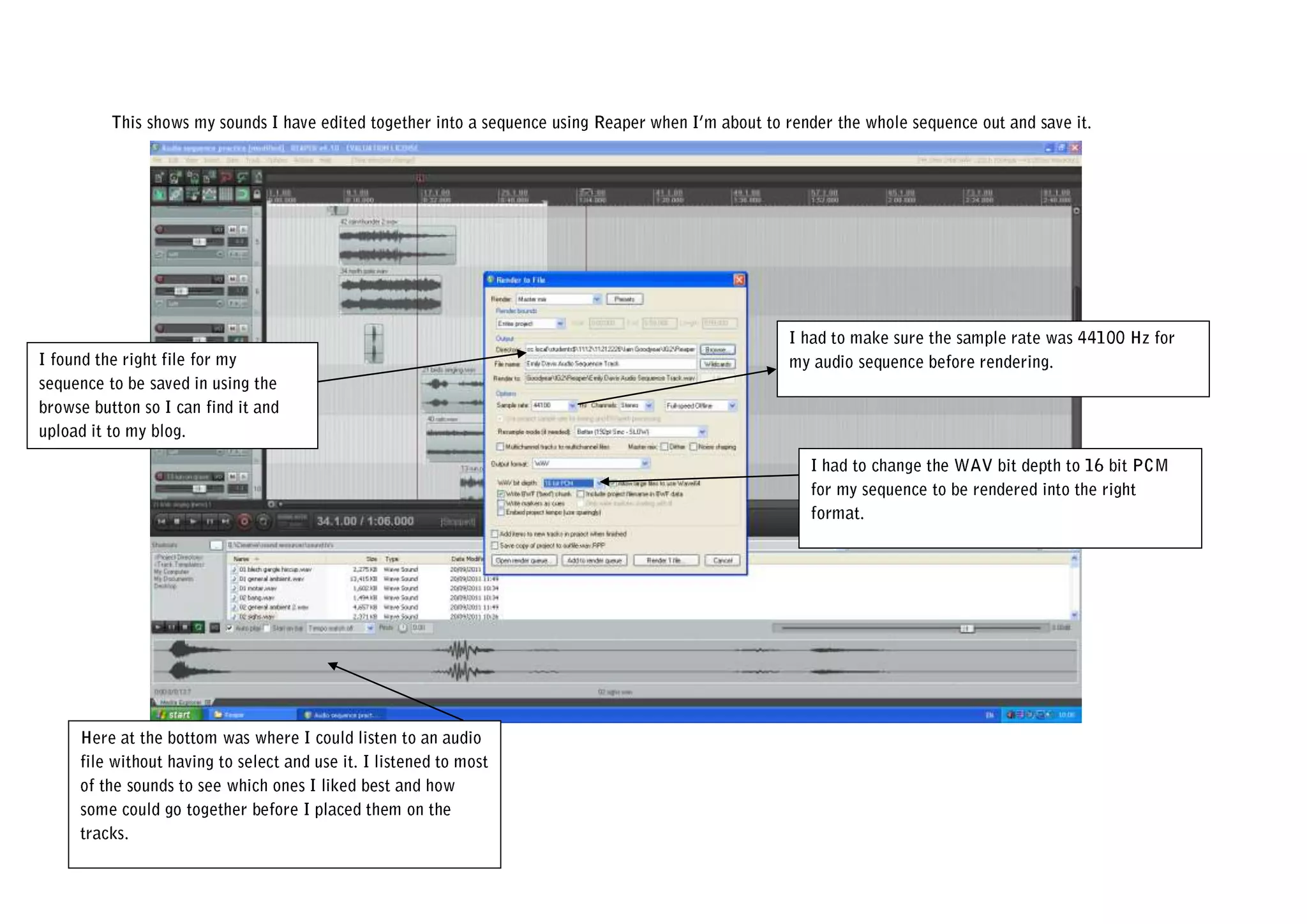
Task: Click the transport Play button
Action: pos(193,521)
